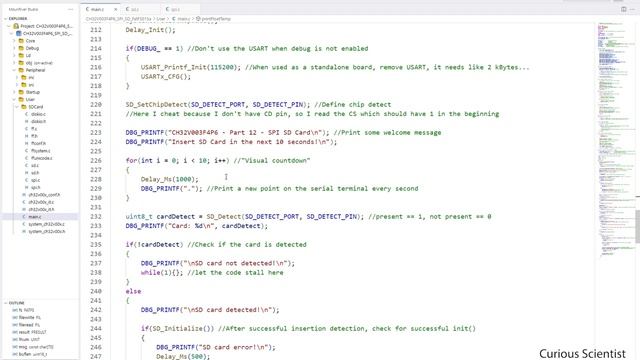Click the obj folder icon

click(x=21, y=63)
